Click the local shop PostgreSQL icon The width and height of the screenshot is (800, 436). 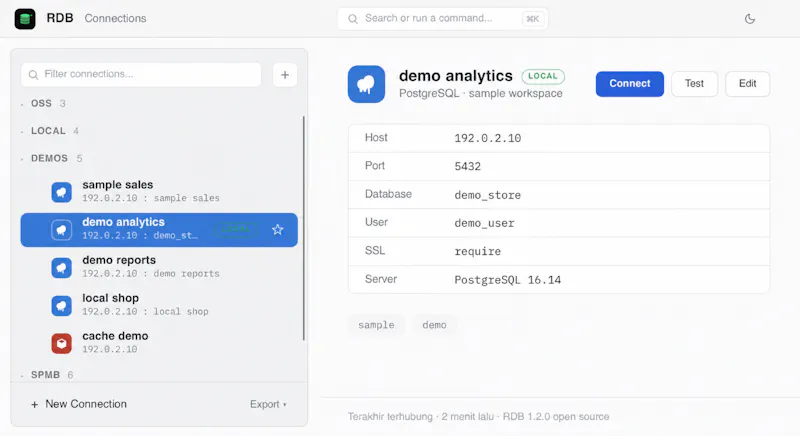tap(62, 306)
